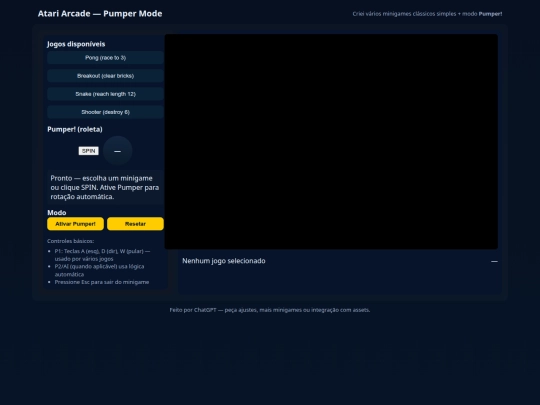
Task: Click the SPIN roulette button
Action: [x=89, y=151]
